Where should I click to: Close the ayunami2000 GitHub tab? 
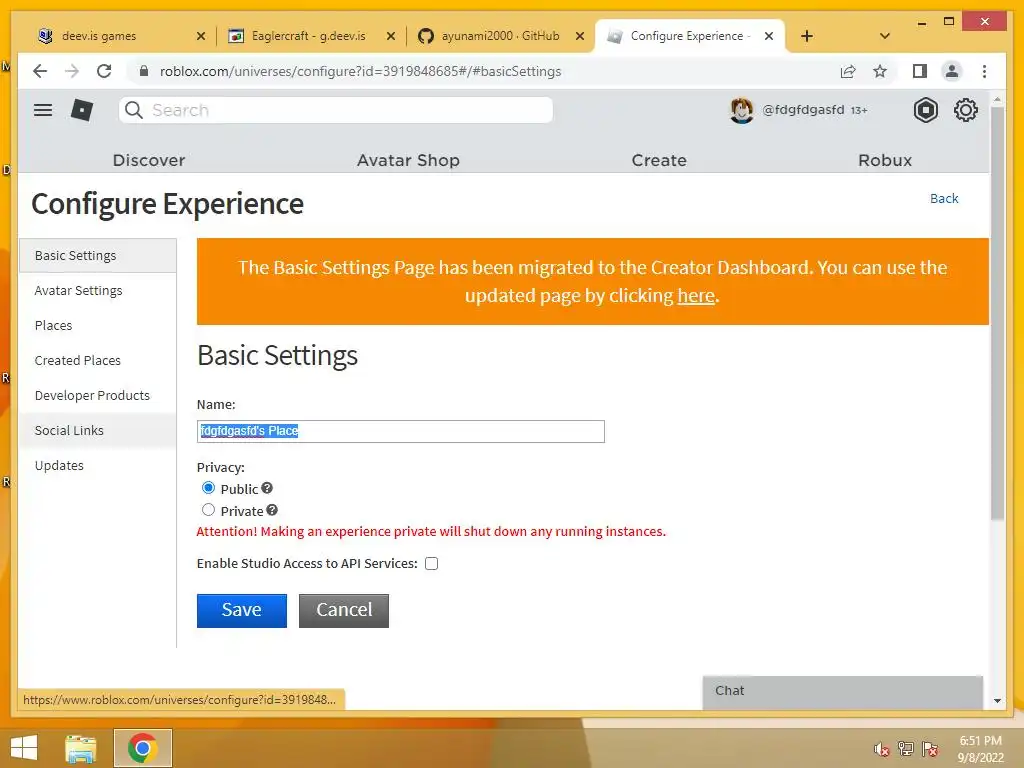(580, 36)
